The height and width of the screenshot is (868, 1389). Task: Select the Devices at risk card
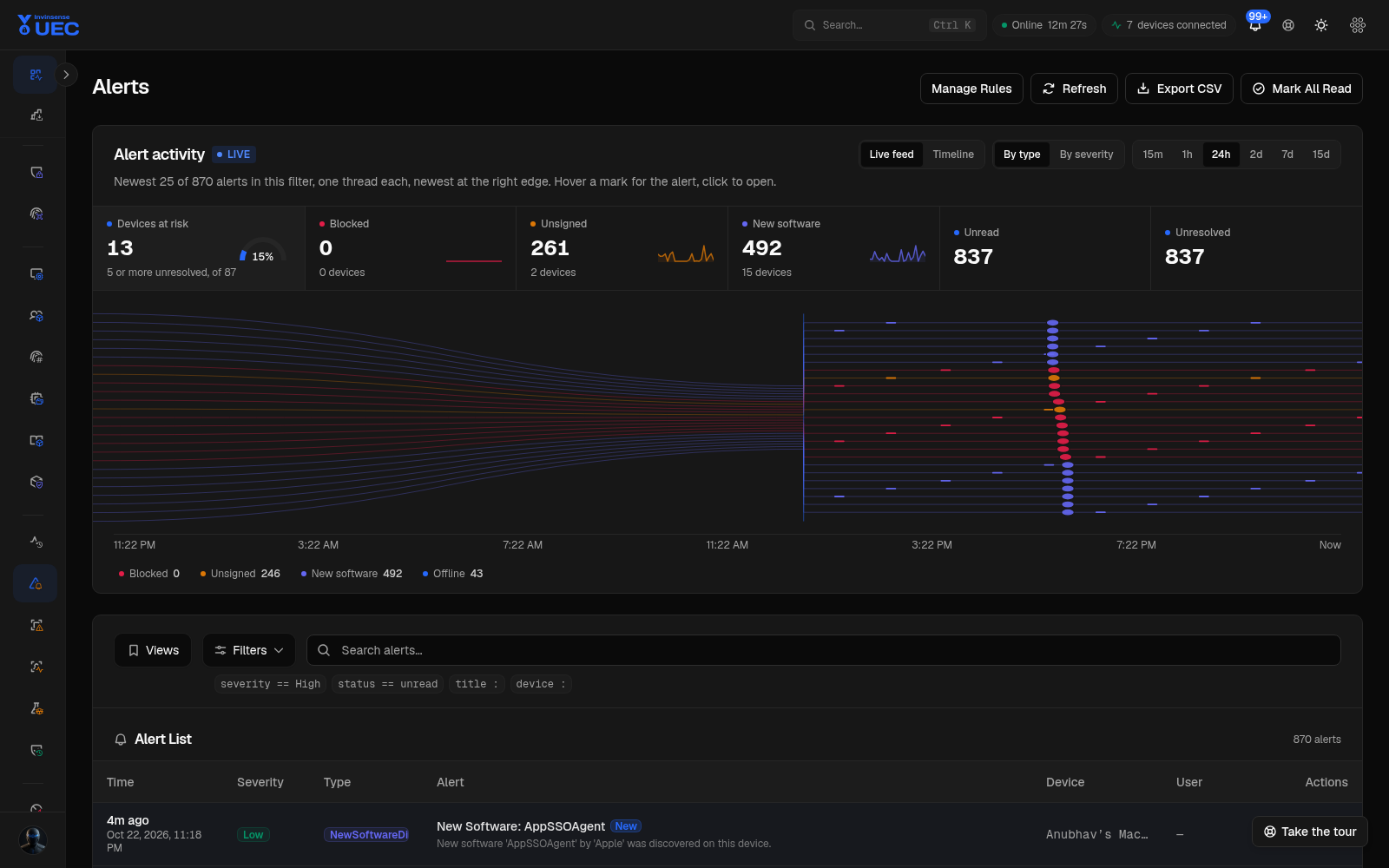(x=199, y=248)
